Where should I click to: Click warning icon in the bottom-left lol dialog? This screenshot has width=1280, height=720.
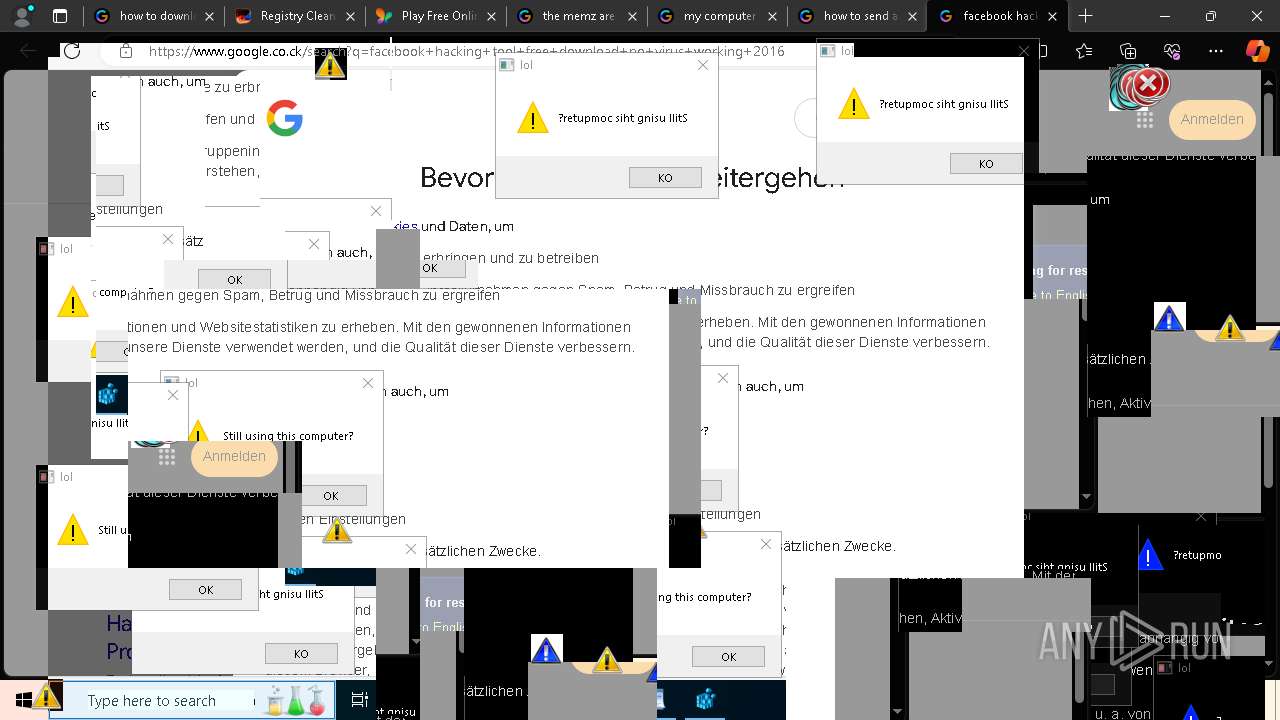73,530
